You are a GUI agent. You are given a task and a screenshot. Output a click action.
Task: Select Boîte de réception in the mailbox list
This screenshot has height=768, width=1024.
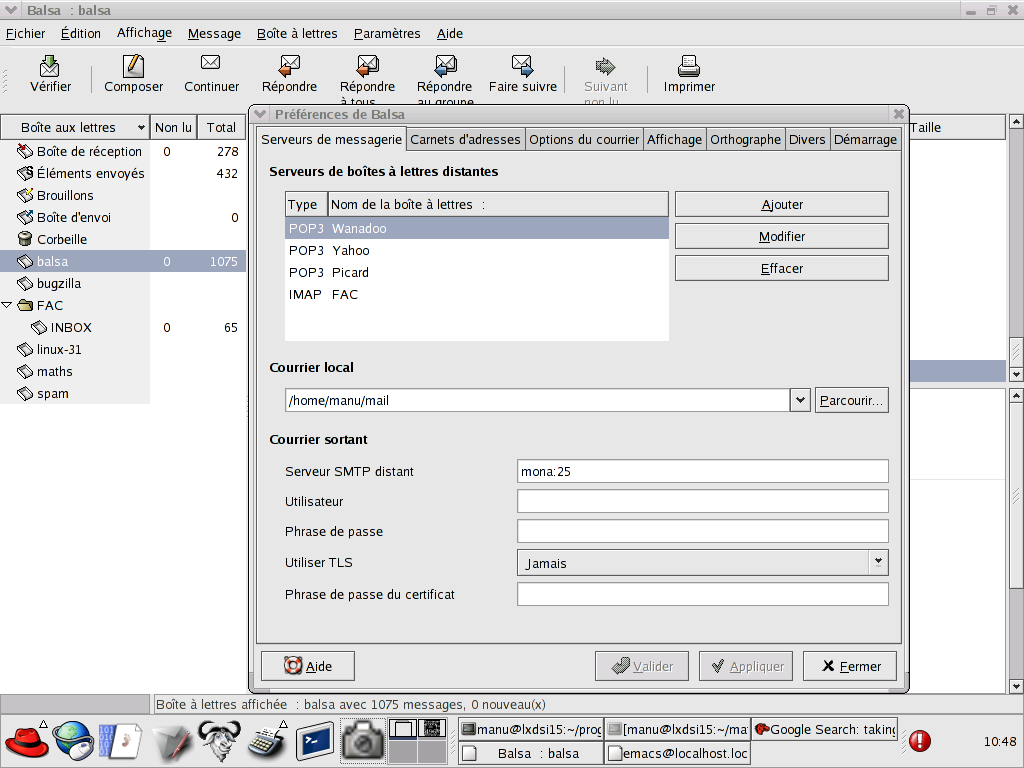point(89,152)
